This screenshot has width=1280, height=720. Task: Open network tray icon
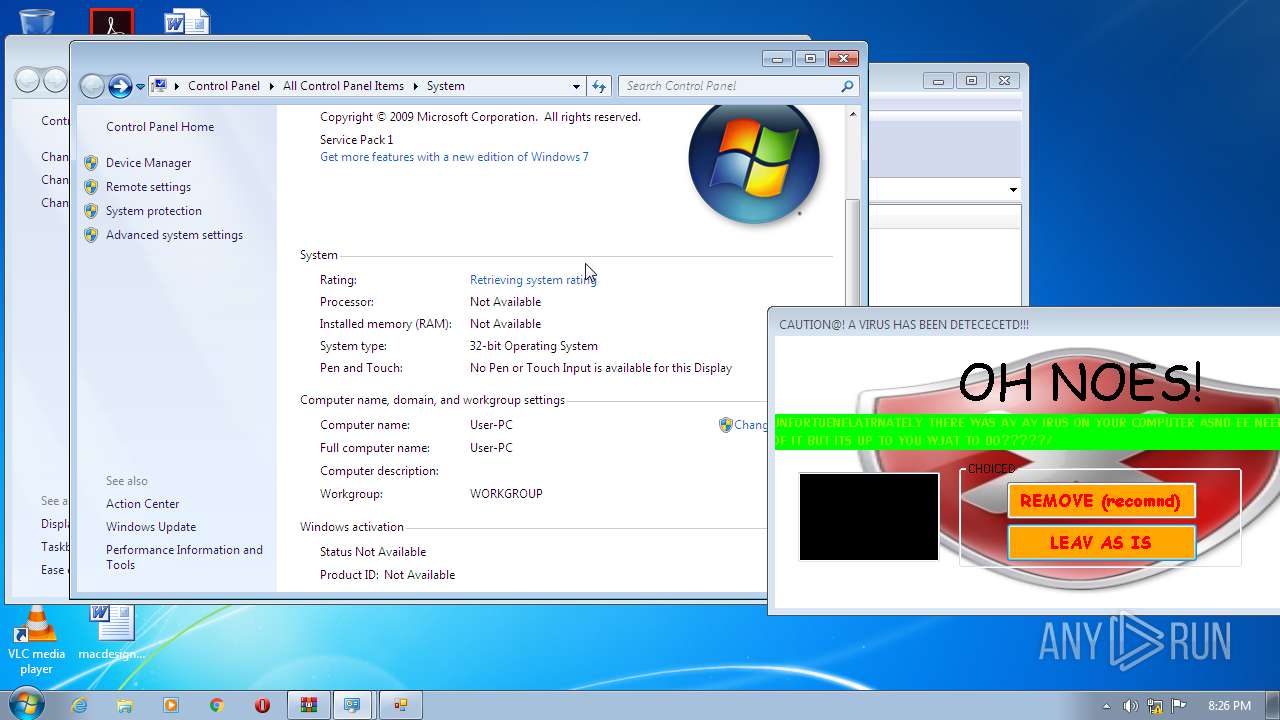point(1155,706)
